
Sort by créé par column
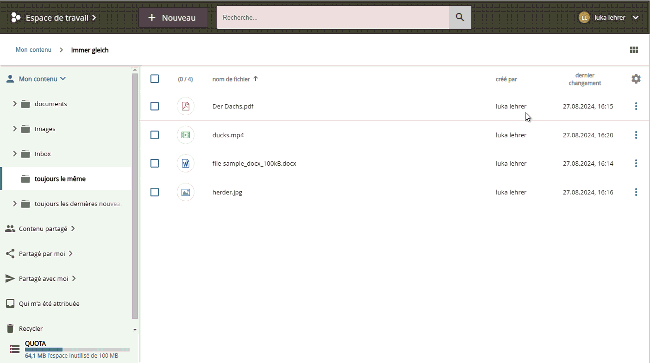pyautogui.click(x=506, y=79)
